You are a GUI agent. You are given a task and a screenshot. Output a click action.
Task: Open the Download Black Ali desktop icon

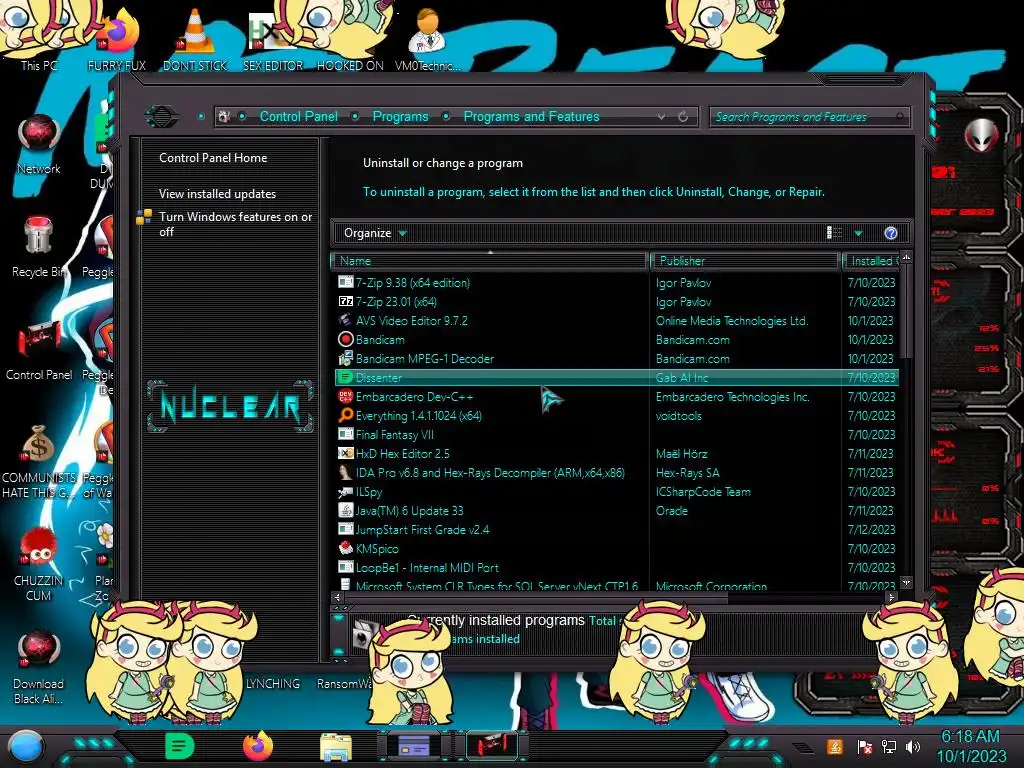click(39, 667)
